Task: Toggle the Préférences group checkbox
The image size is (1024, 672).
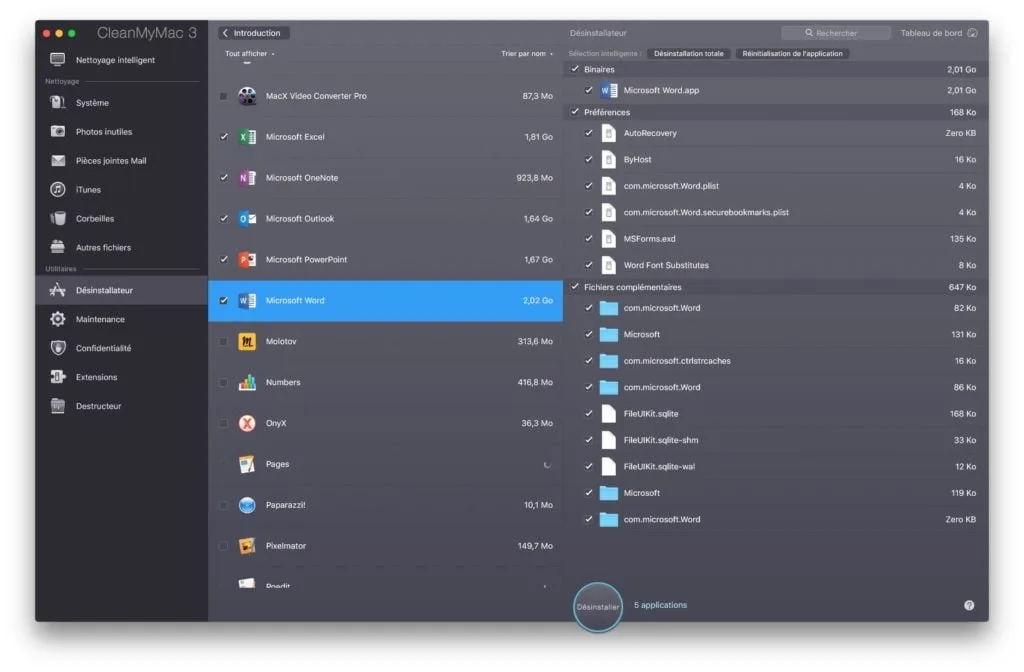Action: coord(575,112)
